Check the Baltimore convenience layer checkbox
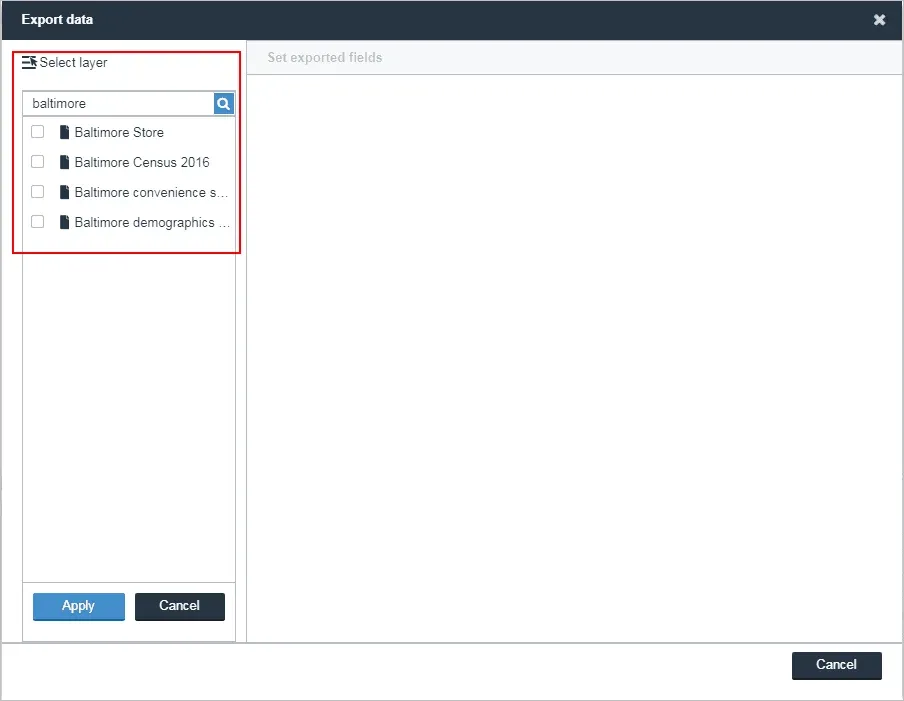Viewport: 904px width, 701px height. (x=37, y=191)
